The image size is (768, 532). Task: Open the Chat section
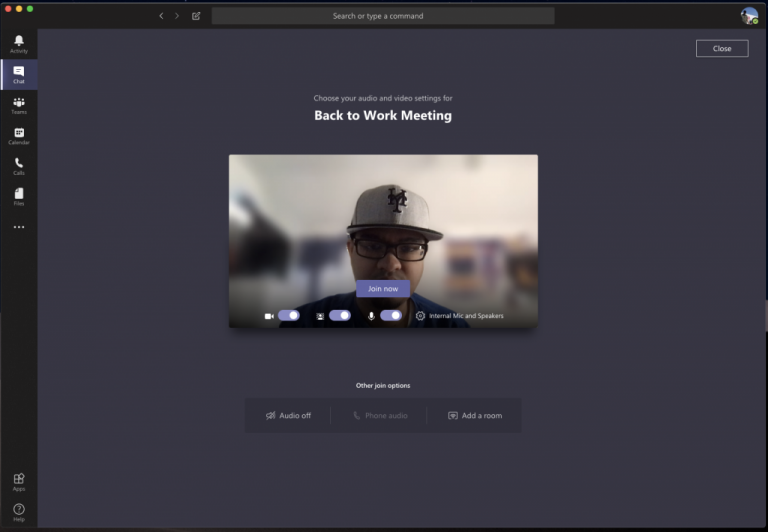coord(19,74)
